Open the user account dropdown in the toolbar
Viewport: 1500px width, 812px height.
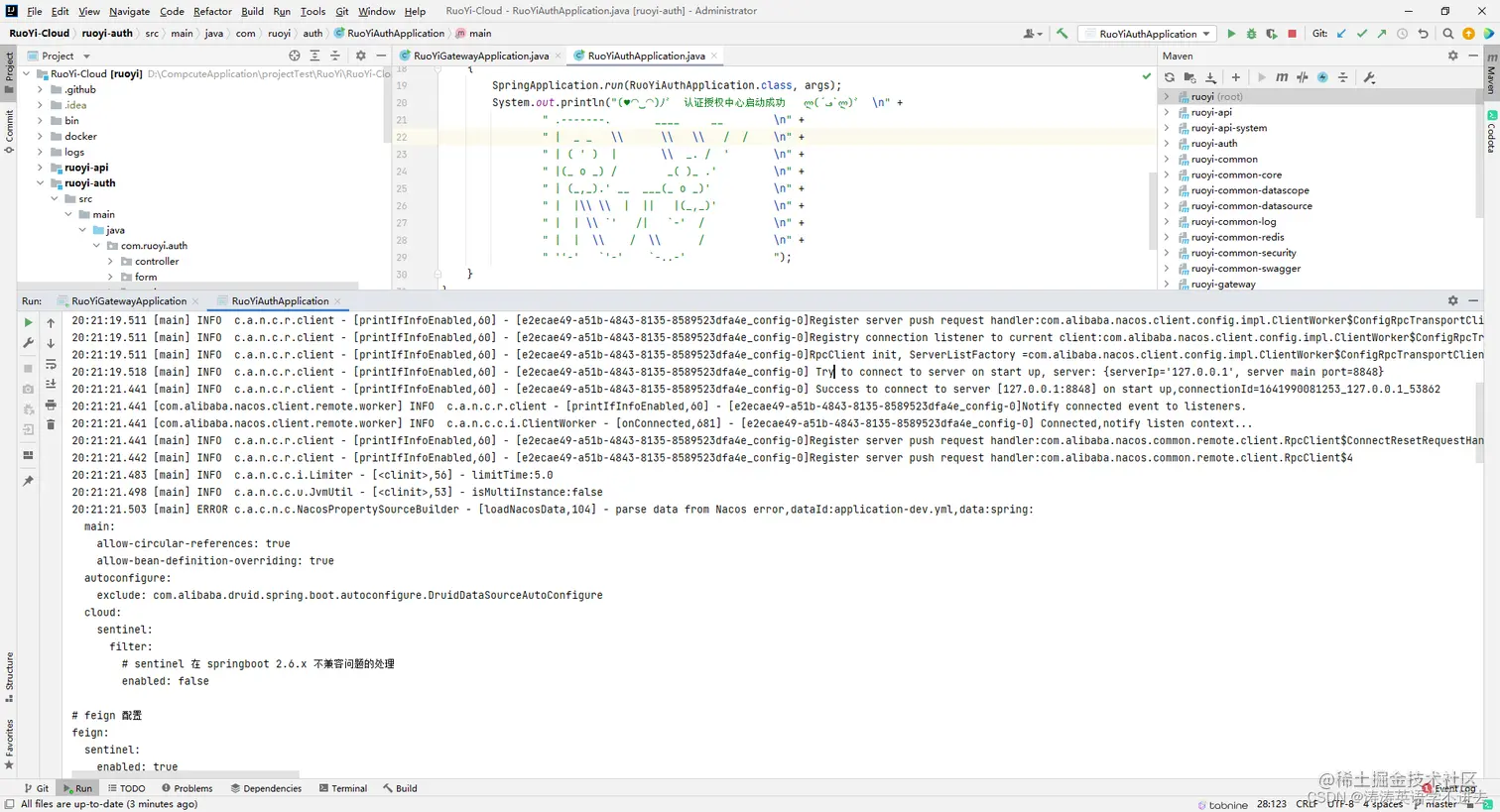click(x=1033, y=34)
